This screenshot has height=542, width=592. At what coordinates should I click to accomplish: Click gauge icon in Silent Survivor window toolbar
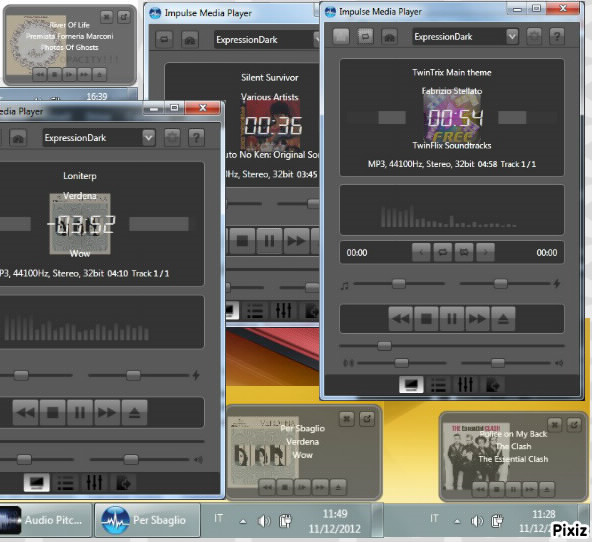point(190,39)
